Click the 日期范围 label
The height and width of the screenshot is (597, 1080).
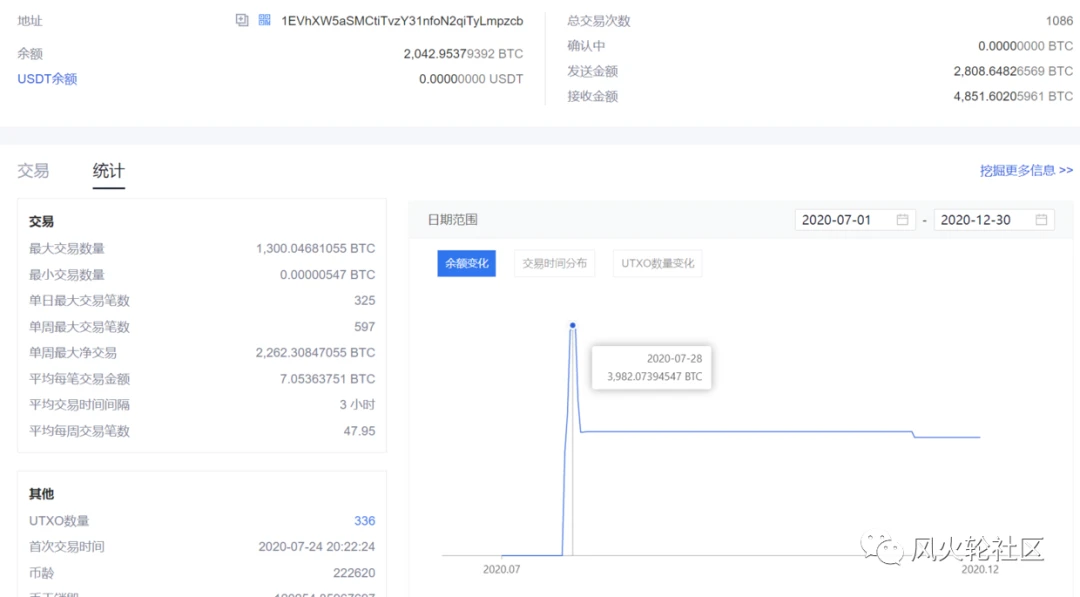[453, 220]
